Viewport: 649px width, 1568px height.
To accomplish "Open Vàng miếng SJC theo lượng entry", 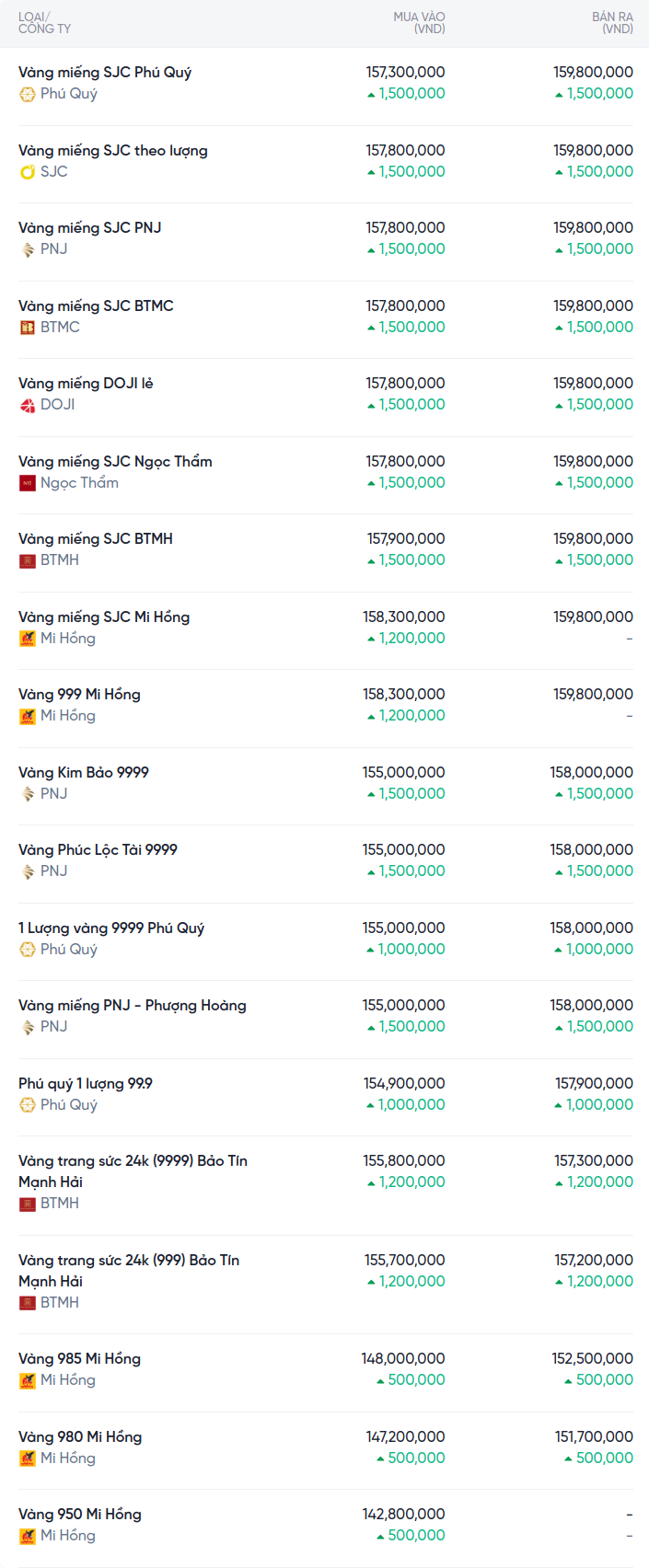I will [x=112, y=151].
